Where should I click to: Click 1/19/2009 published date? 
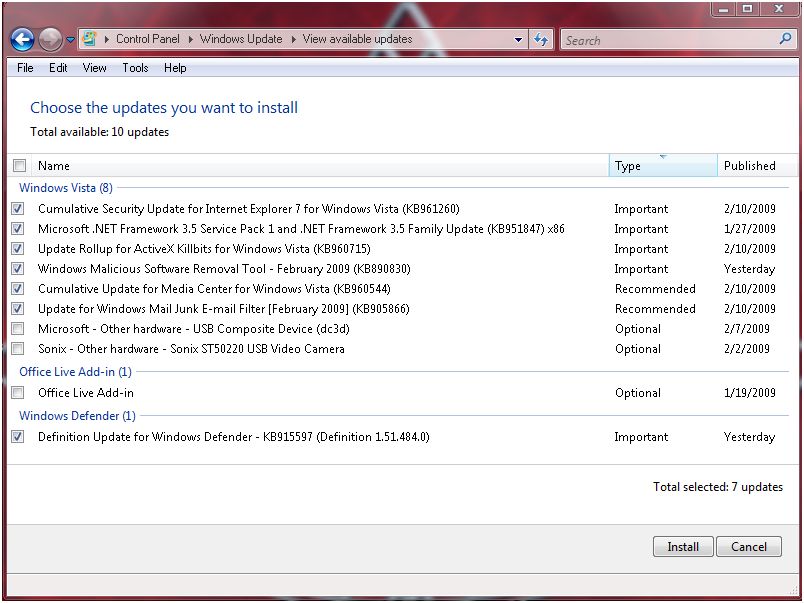[x=750, y=393]
